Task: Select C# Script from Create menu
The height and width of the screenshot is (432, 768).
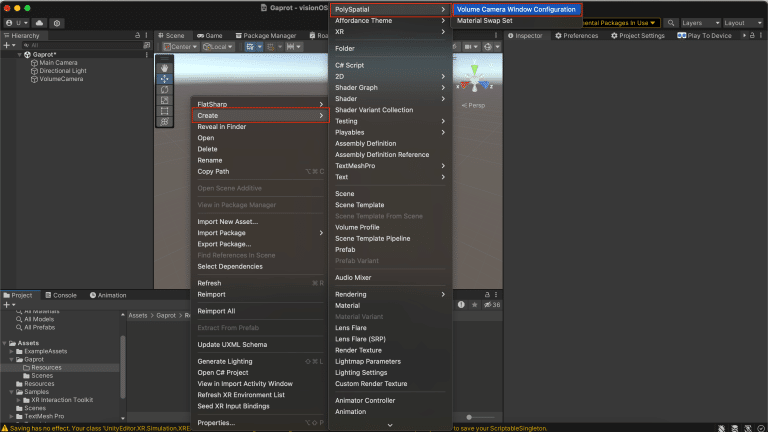Action: click(349, 65)
